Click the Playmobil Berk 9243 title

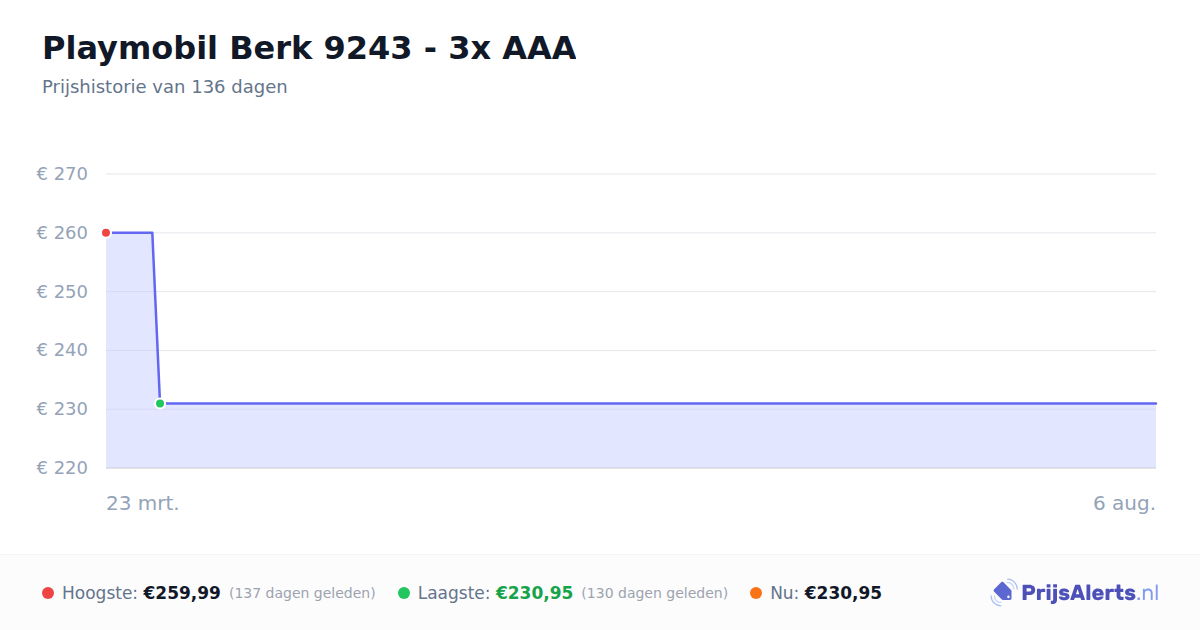[309, 47]
